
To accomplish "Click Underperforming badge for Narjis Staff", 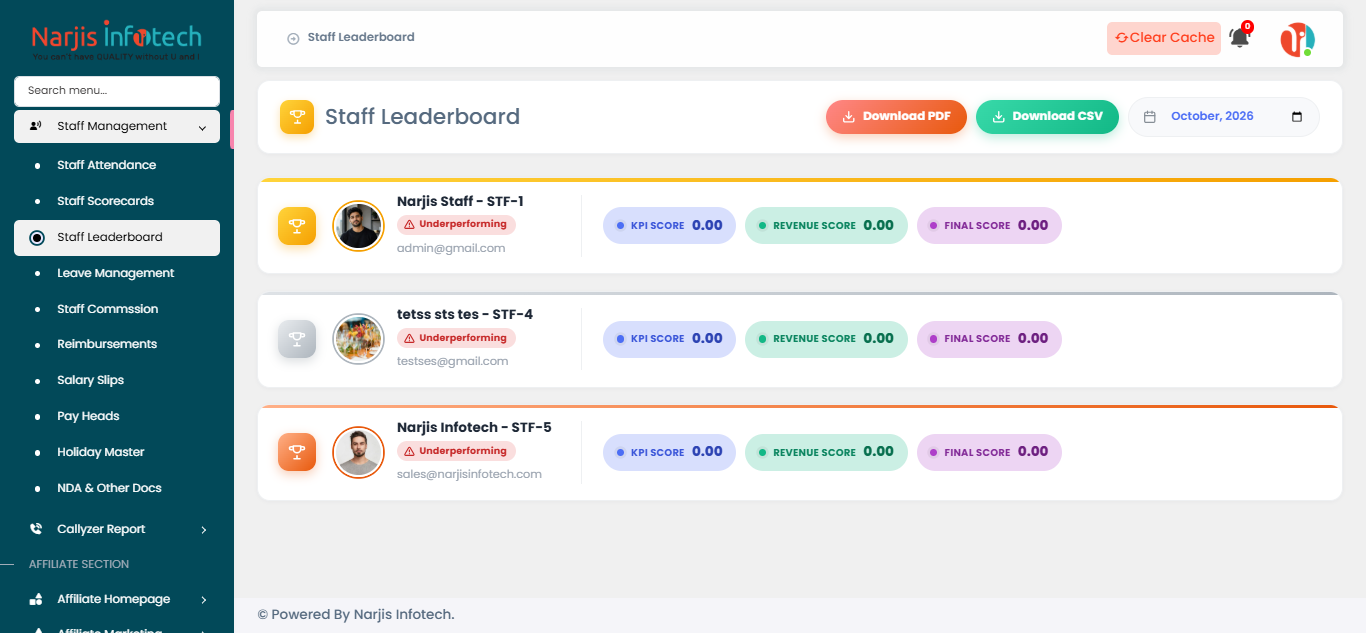I will click(x=457, y=225).
